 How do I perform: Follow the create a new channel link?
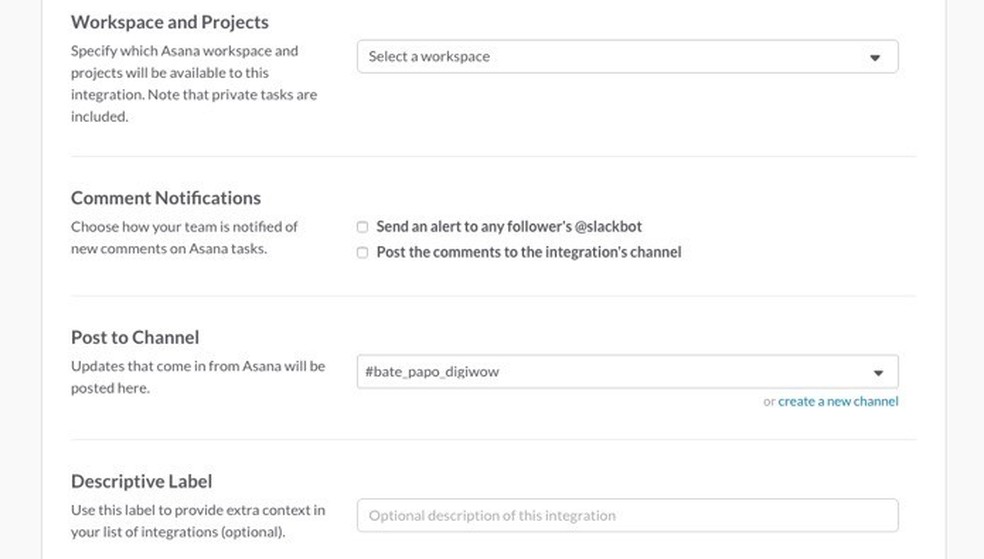838,402
